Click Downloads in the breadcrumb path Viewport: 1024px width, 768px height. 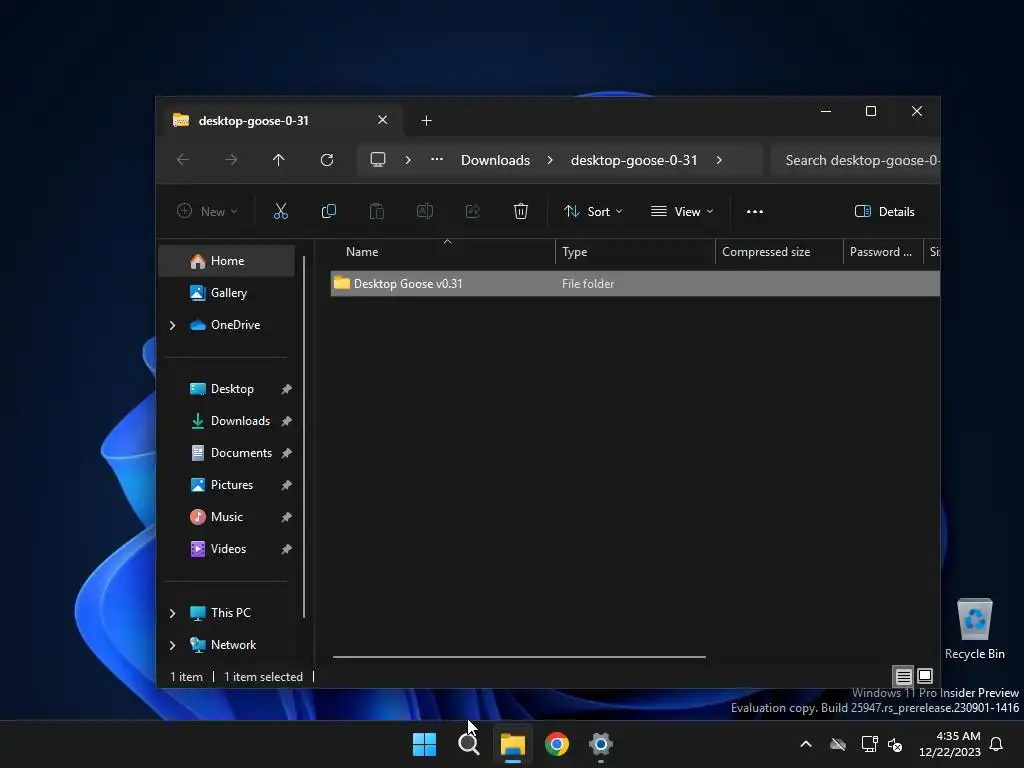[x=495, y=160]
